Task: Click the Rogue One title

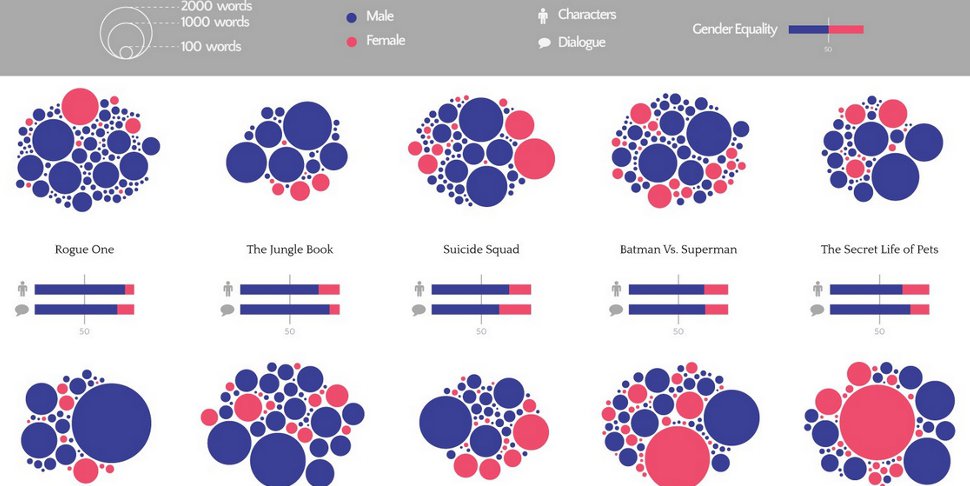Action: tap(85, 250)
